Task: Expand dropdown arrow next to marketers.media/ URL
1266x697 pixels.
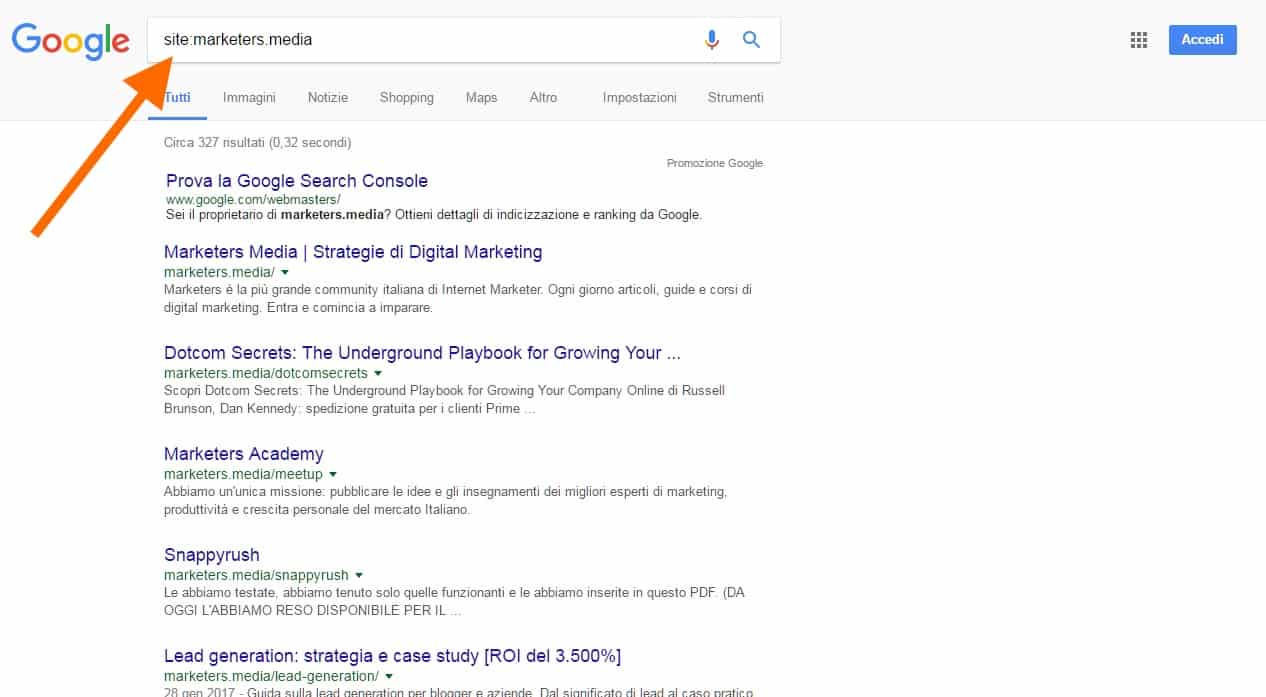Action: pos(285,272)
